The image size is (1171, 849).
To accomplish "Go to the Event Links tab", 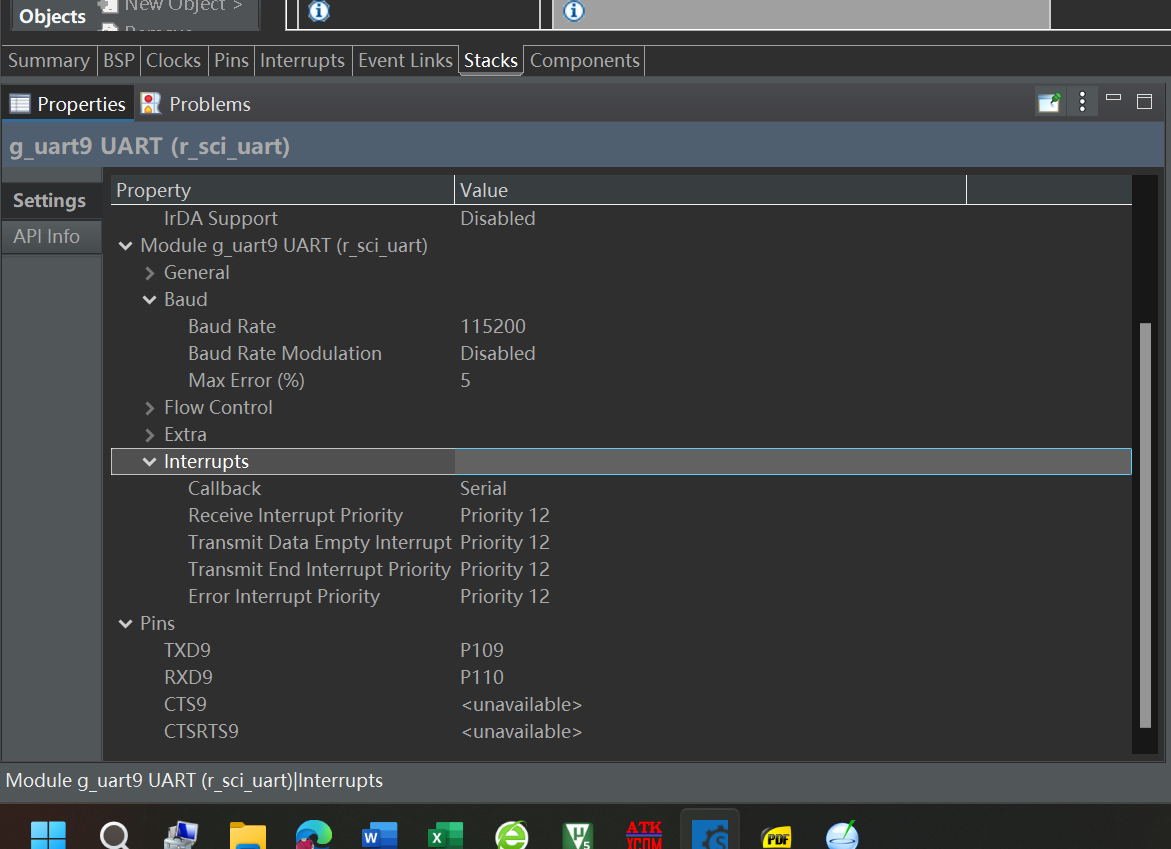I will click(406, 60).
